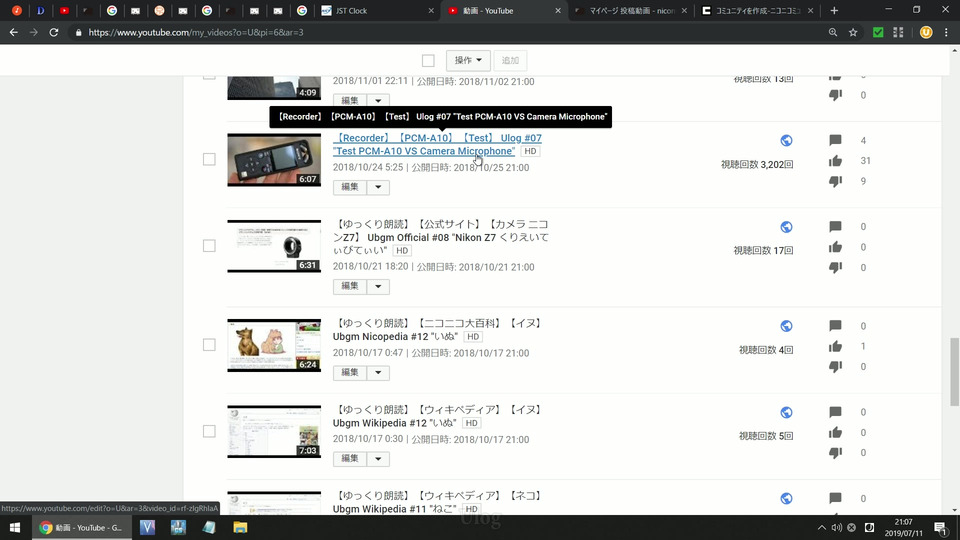The image size is (960, 540).
Task: Click the public globe icon for PCM-A10 video
Action: pos(786,140)
